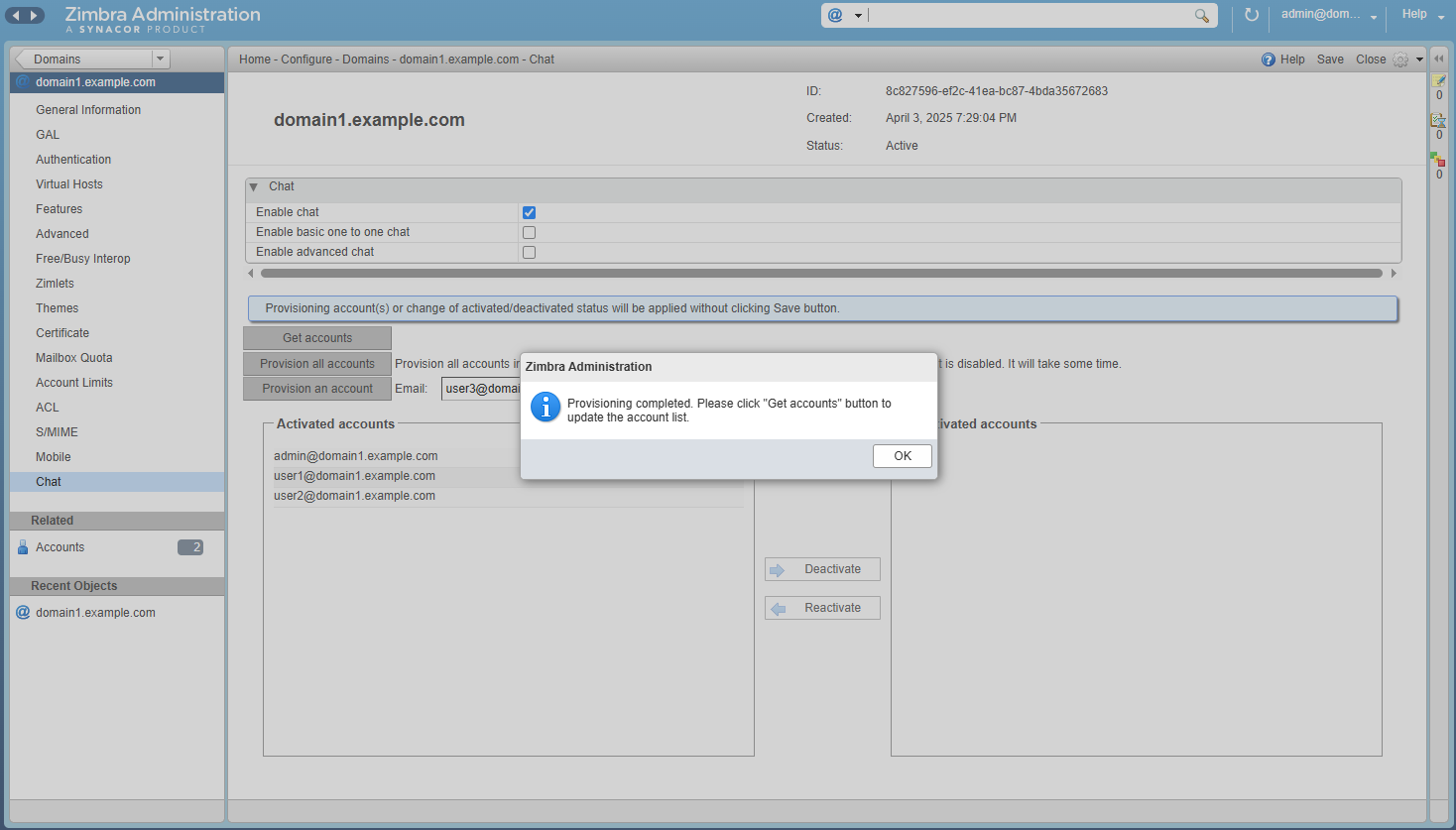Select user2@domain1.example.com in Activated accounts
The height and width of the screenshot is (830, 1456).
508,496
